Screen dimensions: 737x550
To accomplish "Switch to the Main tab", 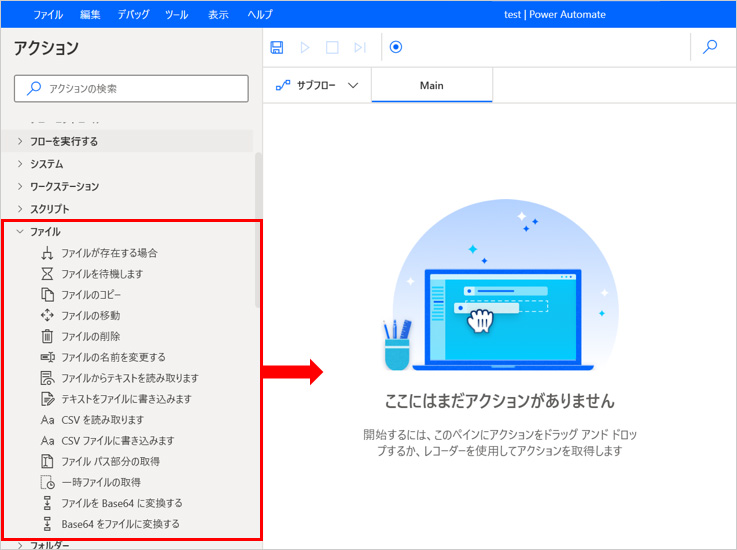I will click(x=431, y=86).
